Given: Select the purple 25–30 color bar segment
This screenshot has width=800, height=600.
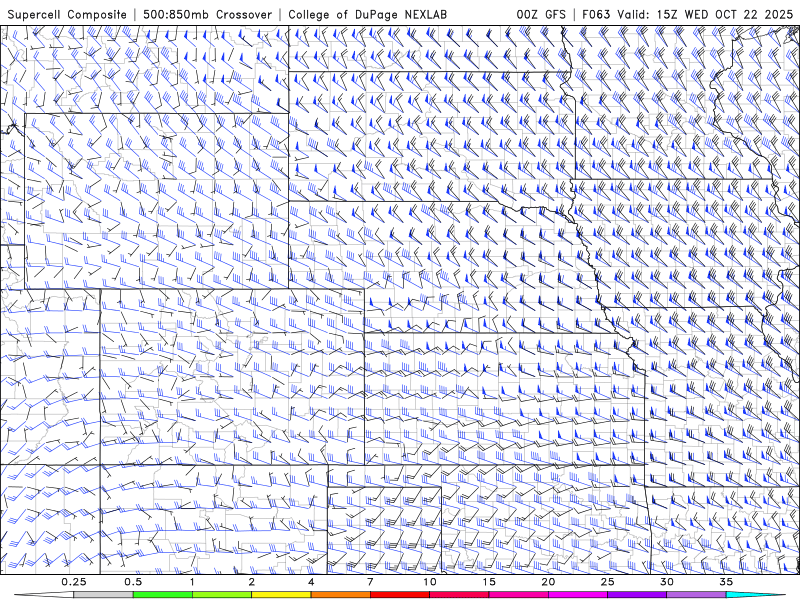Looking at the screenshot, I should point(637,595).
